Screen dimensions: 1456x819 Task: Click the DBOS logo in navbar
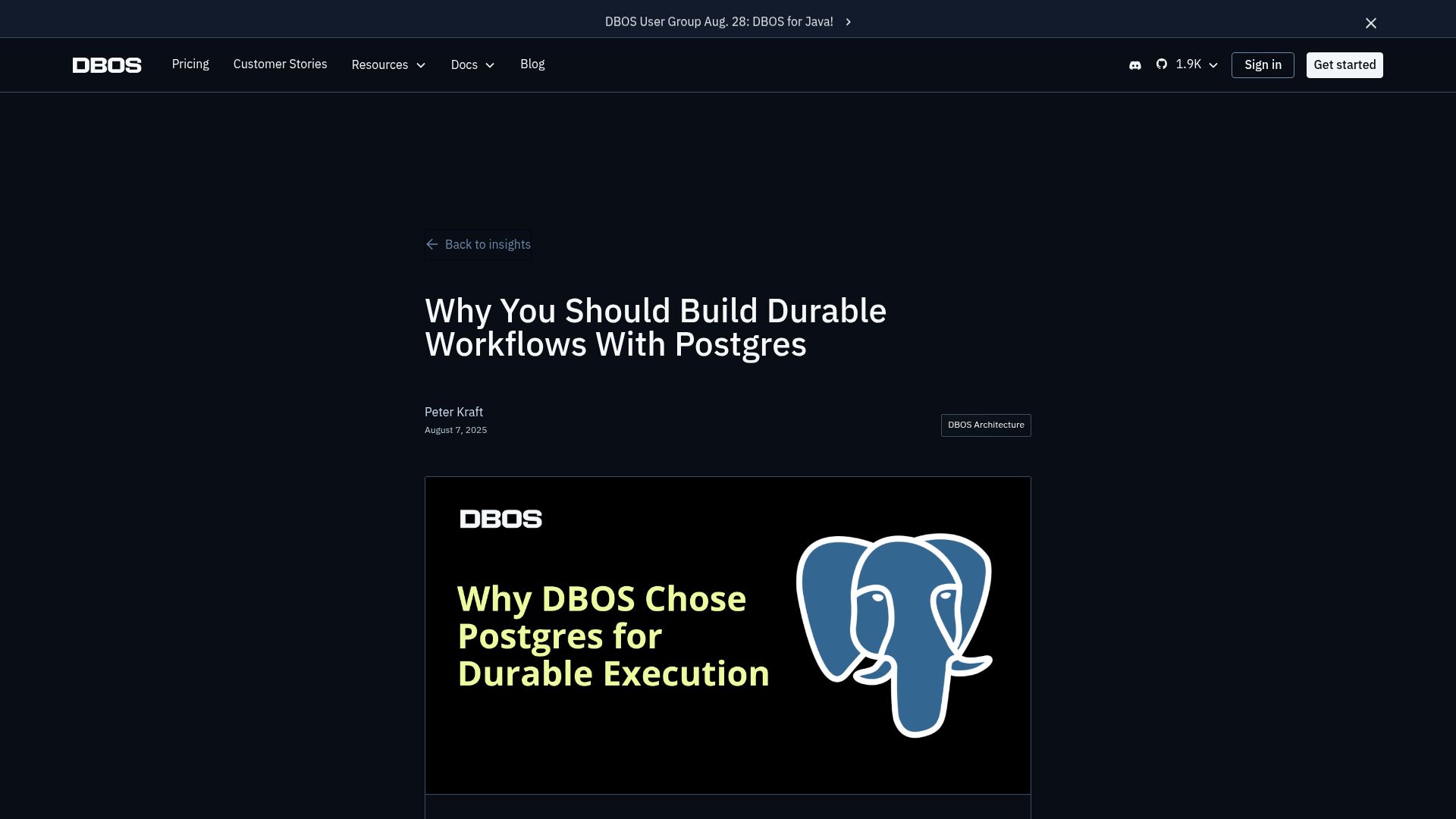click(107, 65)
